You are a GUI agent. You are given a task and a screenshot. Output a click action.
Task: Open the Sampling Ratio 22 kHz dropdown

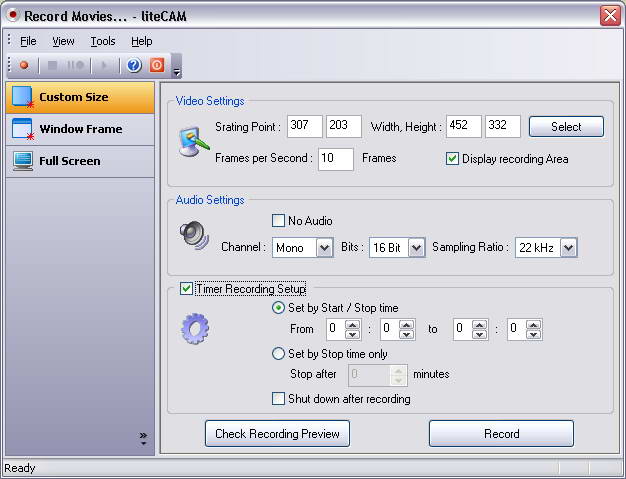coord(569,248)
